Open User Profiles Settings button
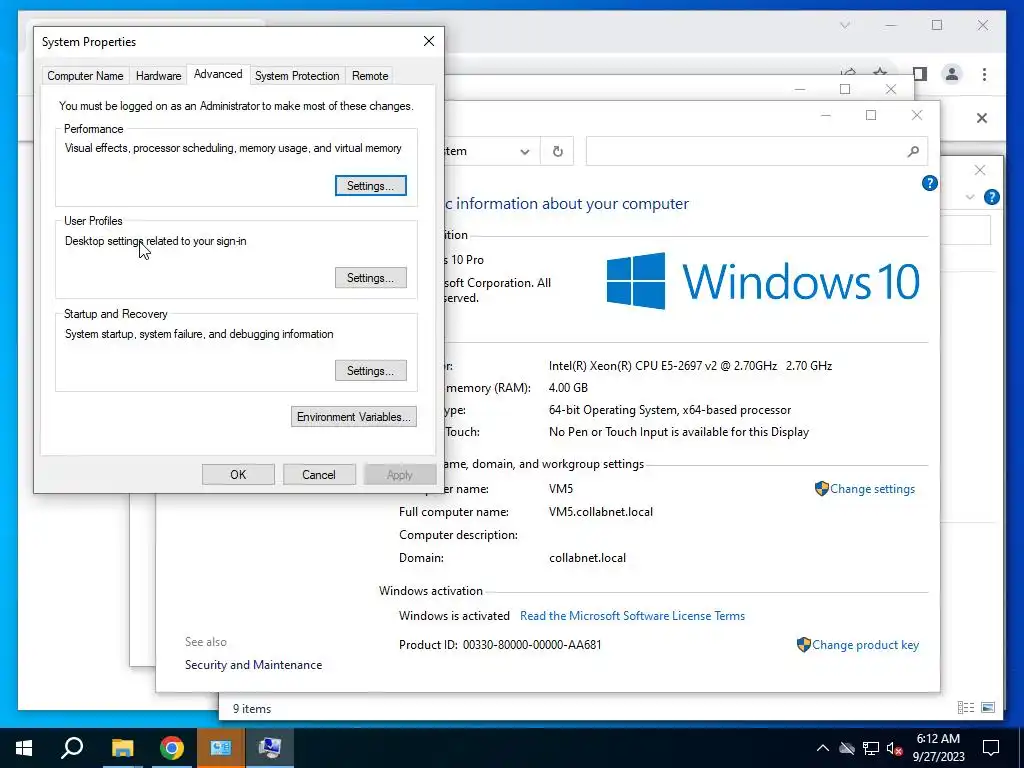Viewport: 1024px width, 768px height. [x=370, y=278]
